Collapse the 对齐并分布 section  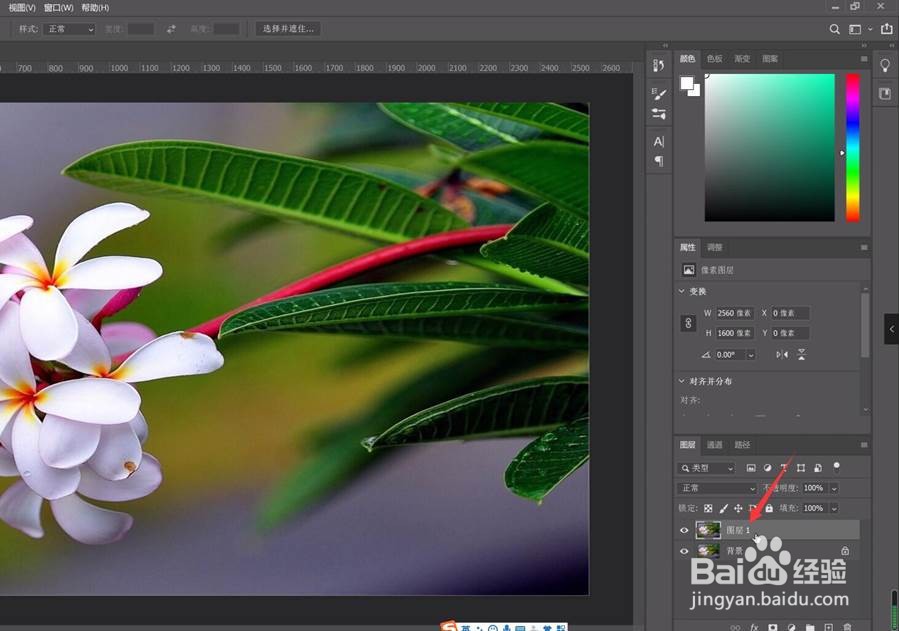click(x=682, y=381)
